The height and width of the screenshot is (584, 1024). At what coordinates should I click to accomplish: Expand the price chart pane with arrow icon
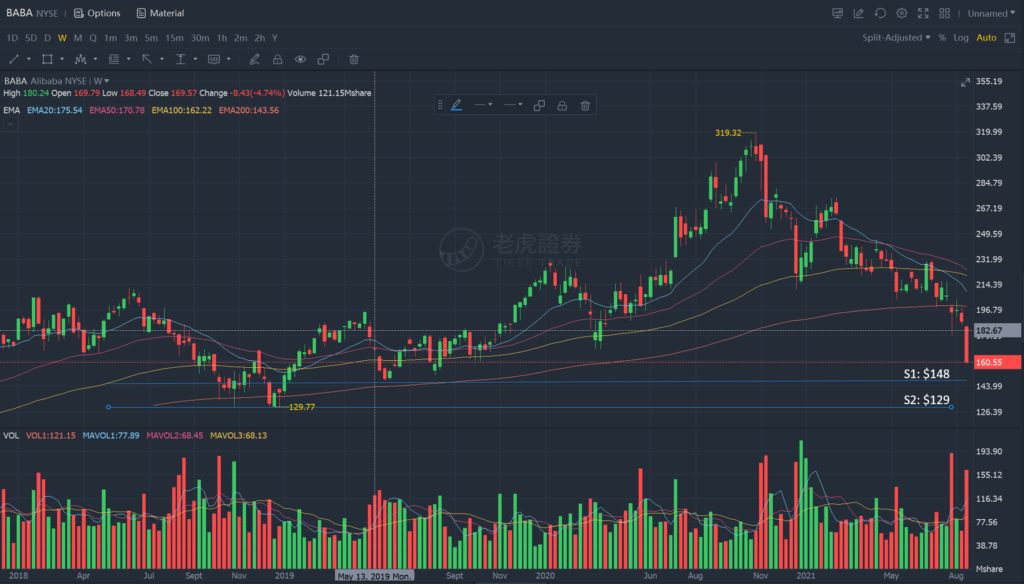pos(965,82)
